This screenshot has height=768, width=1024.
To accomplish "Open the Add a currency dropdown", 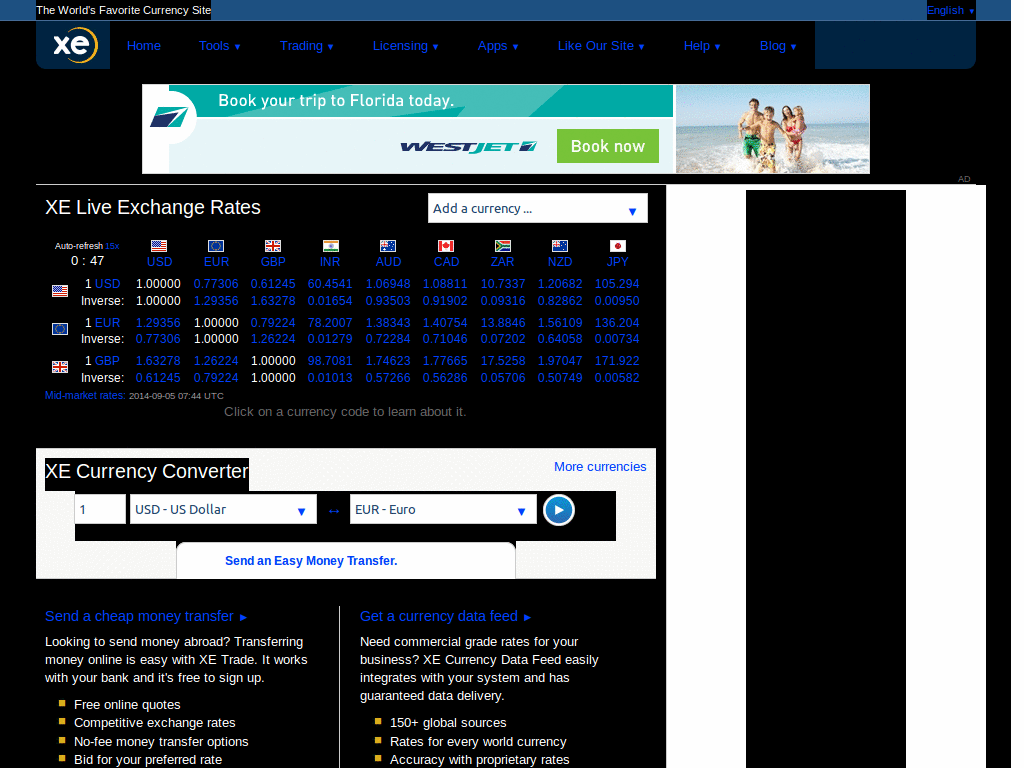I will pos(537,208).
